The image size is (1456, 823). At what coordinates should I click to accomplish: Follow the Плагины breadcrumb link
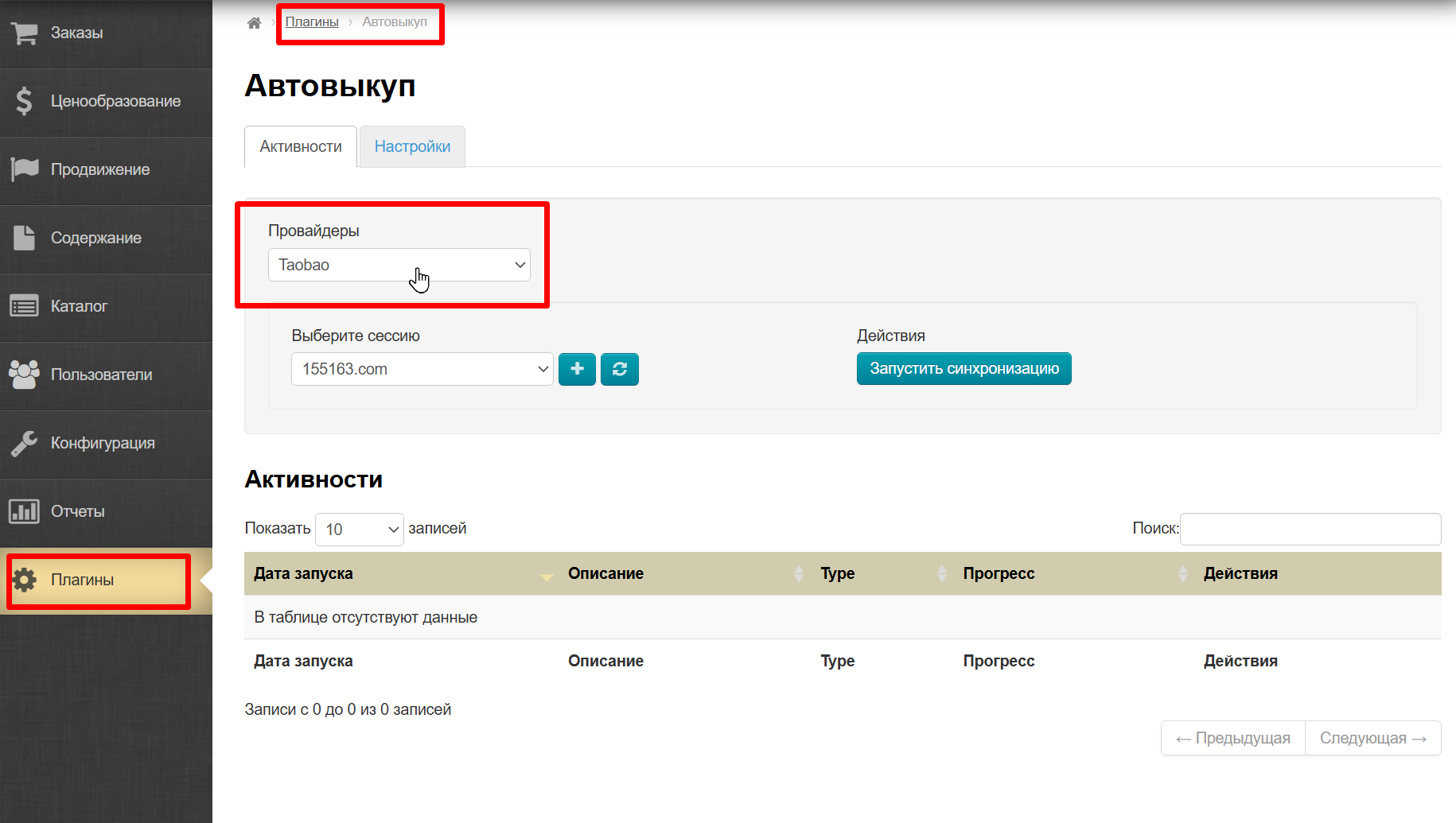pos(312,22)
